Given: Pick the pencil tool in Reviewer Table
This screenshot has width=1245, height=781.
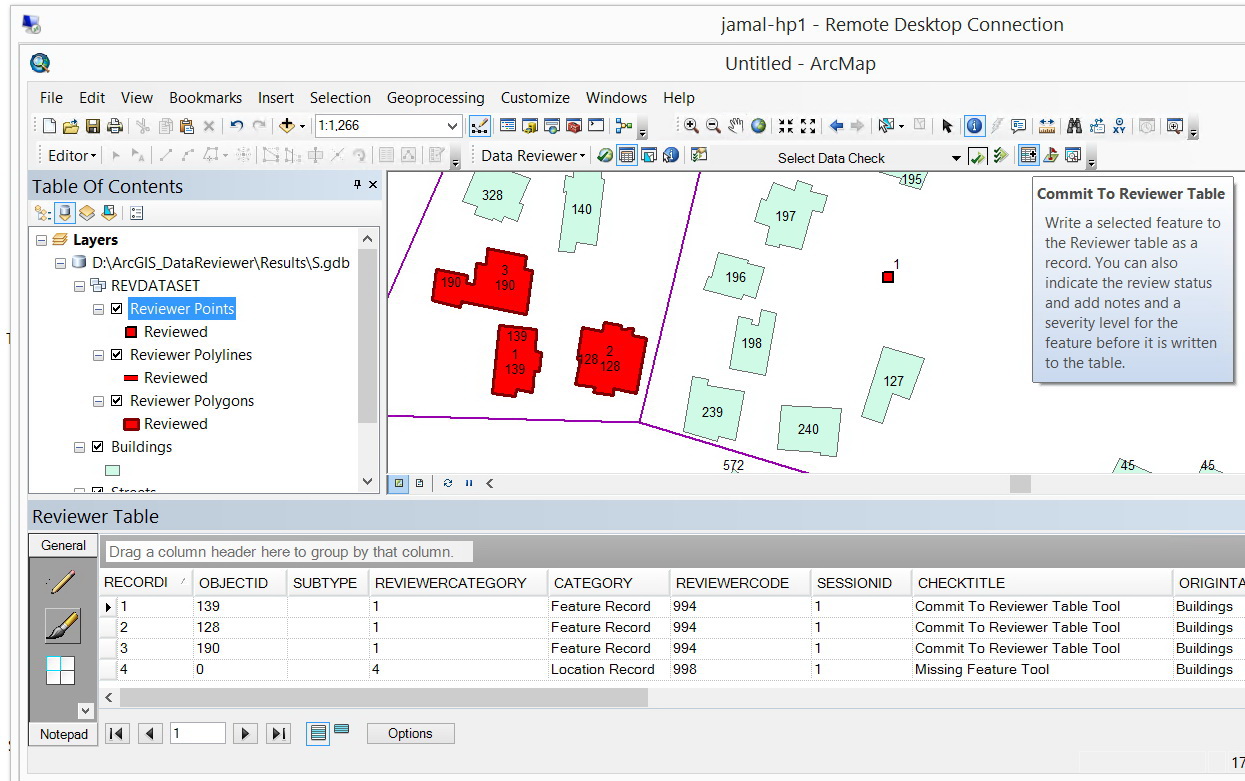Looking at the screenshot, I should pos(62,581).
